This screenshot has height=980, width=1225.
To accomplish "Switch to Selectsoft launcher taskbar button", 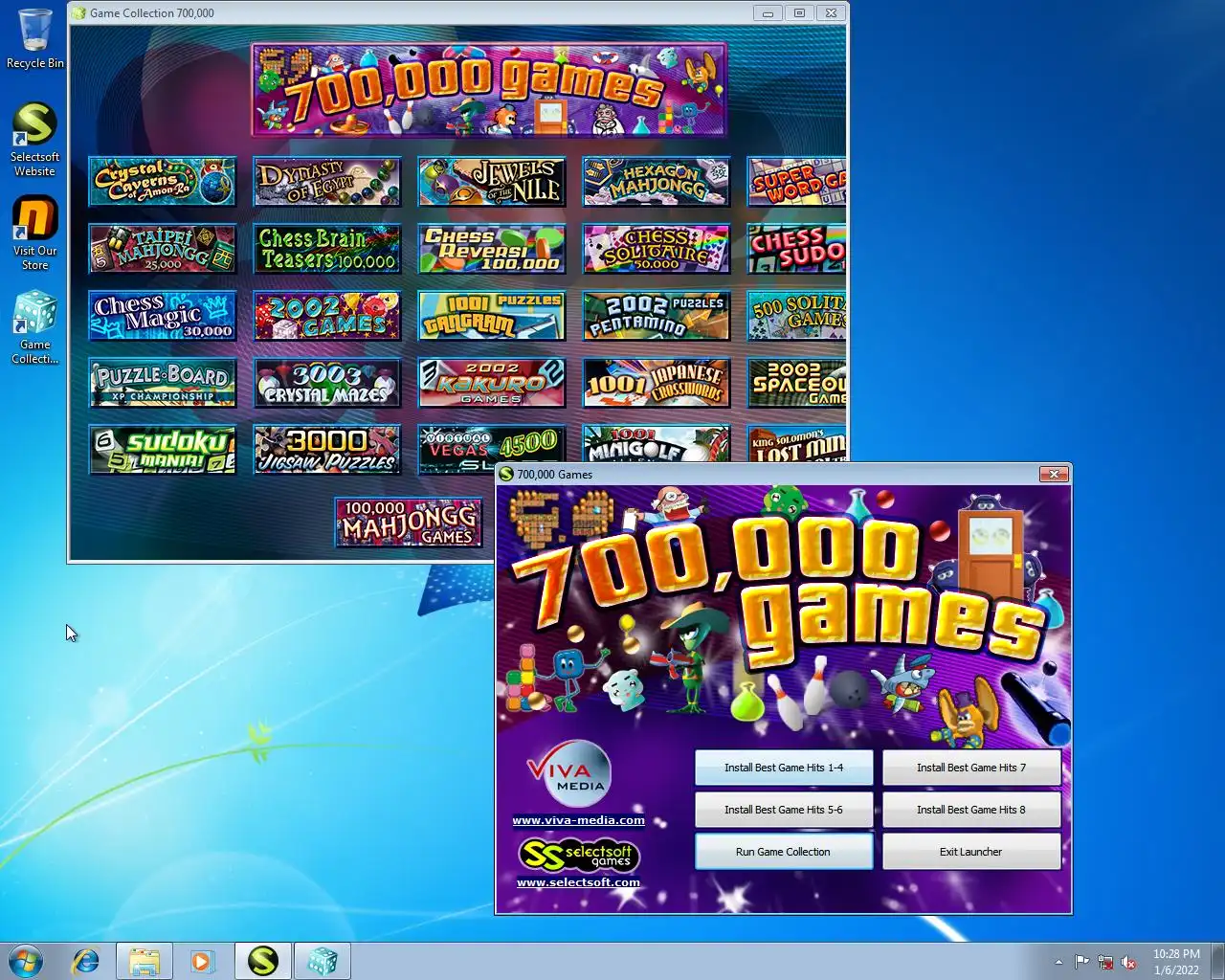I will (263, 961).
